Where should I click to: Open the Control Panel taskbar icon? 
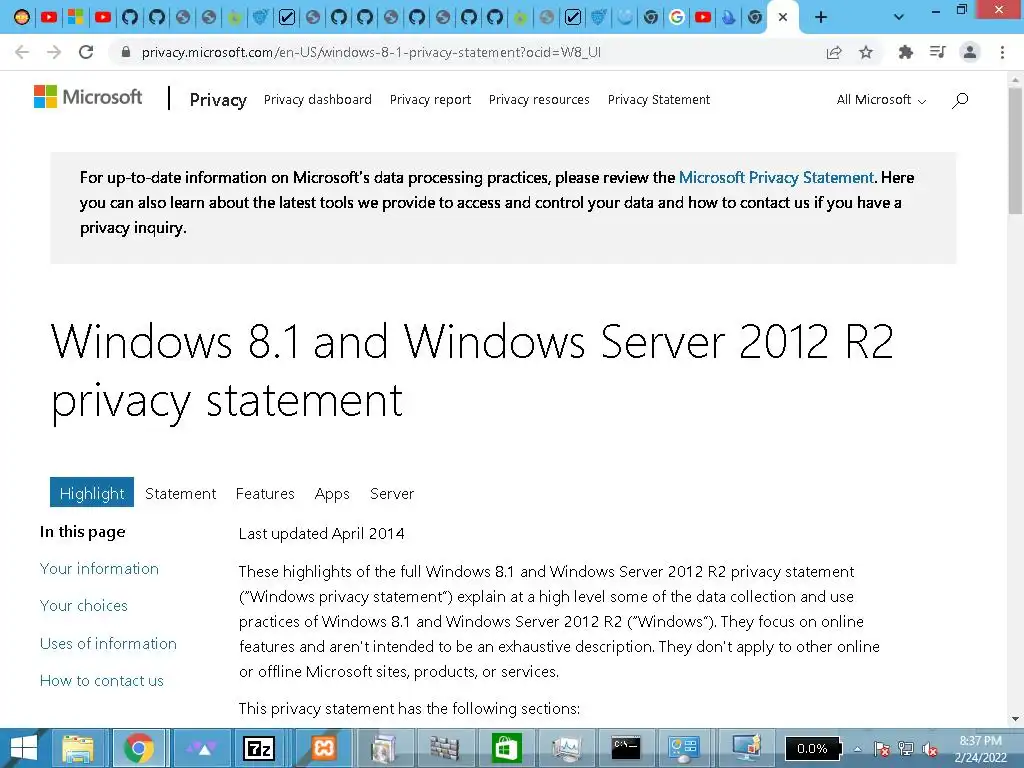pyautogui.click(x=684, y=748)
